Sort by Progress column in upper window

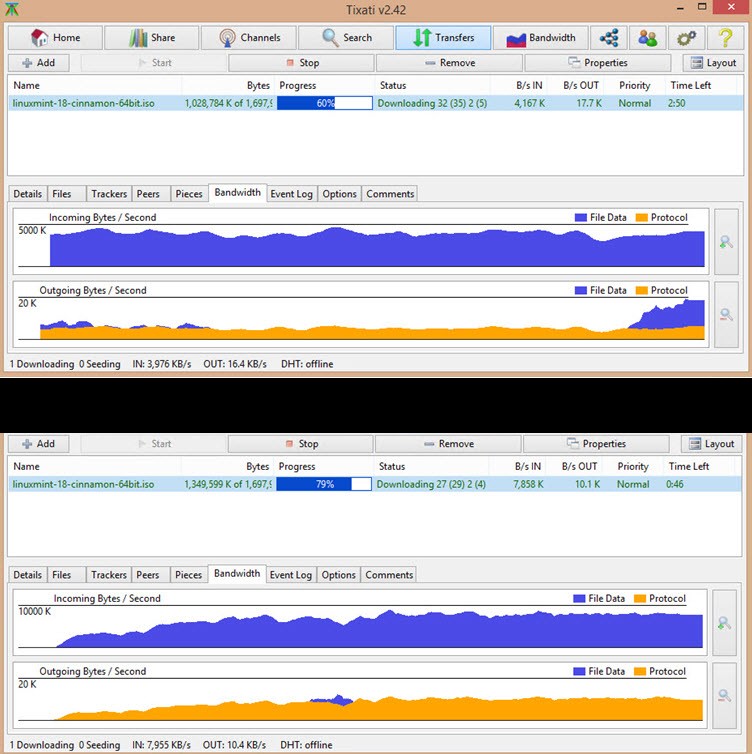tap(325, 85)
